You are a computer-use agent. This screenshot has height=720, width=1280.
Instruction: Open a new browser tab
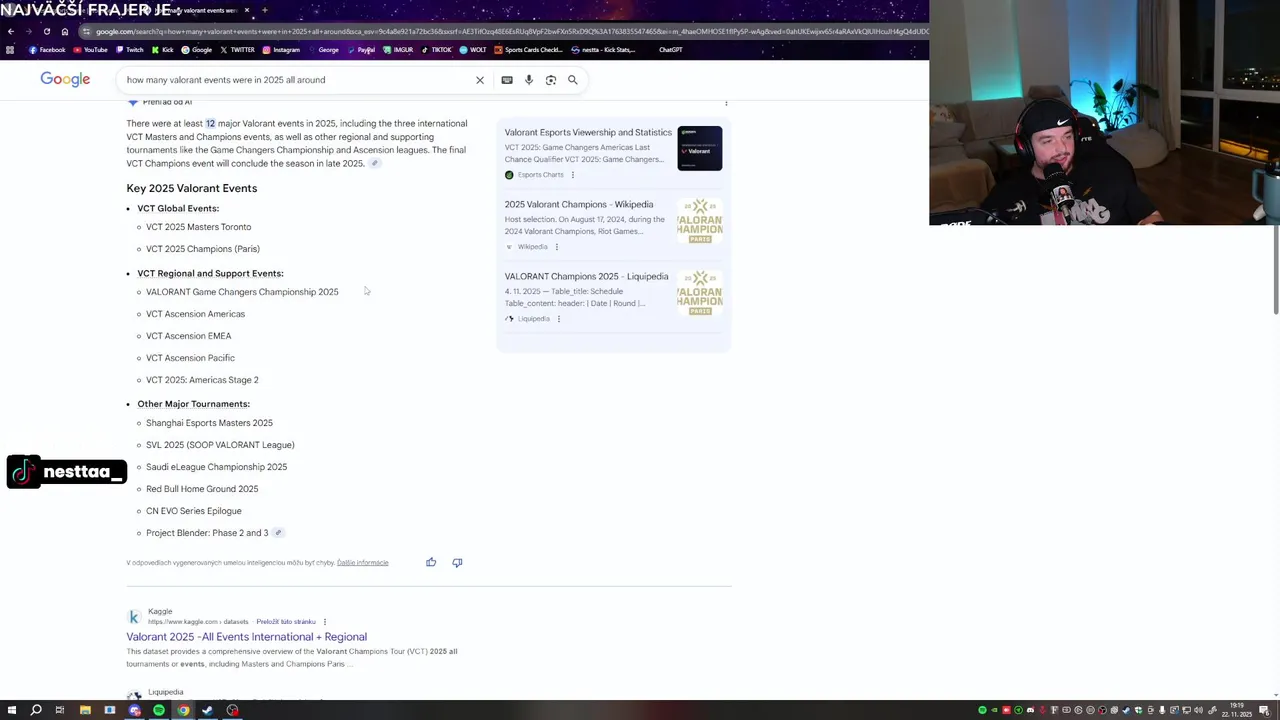264,10
